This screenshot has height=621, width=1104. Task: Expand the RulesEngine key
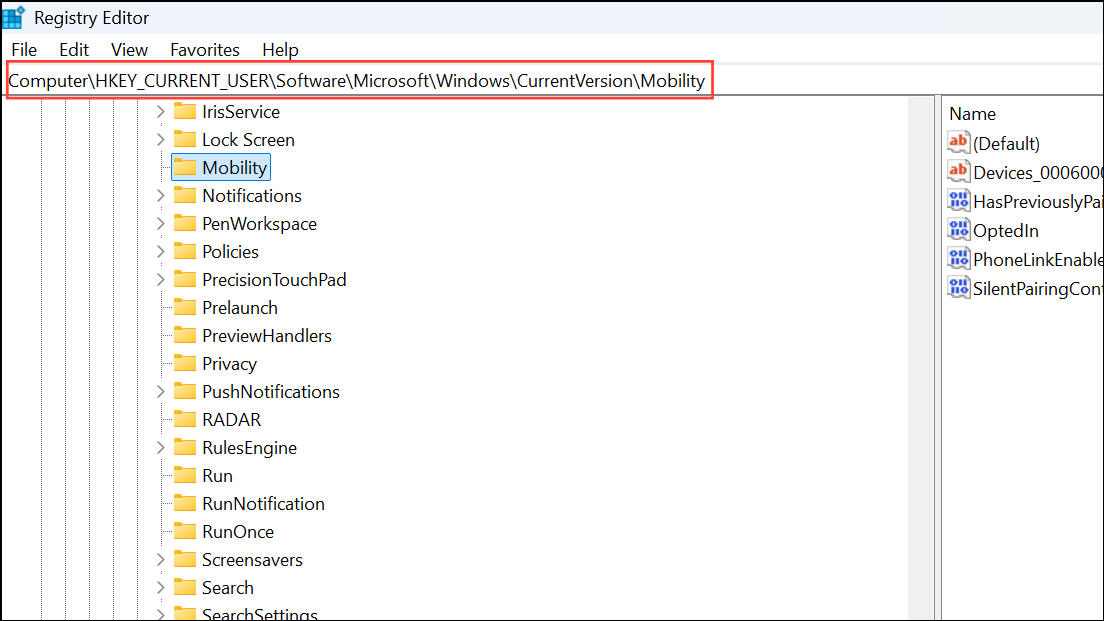pyautogui.click(x=161, y=448)
